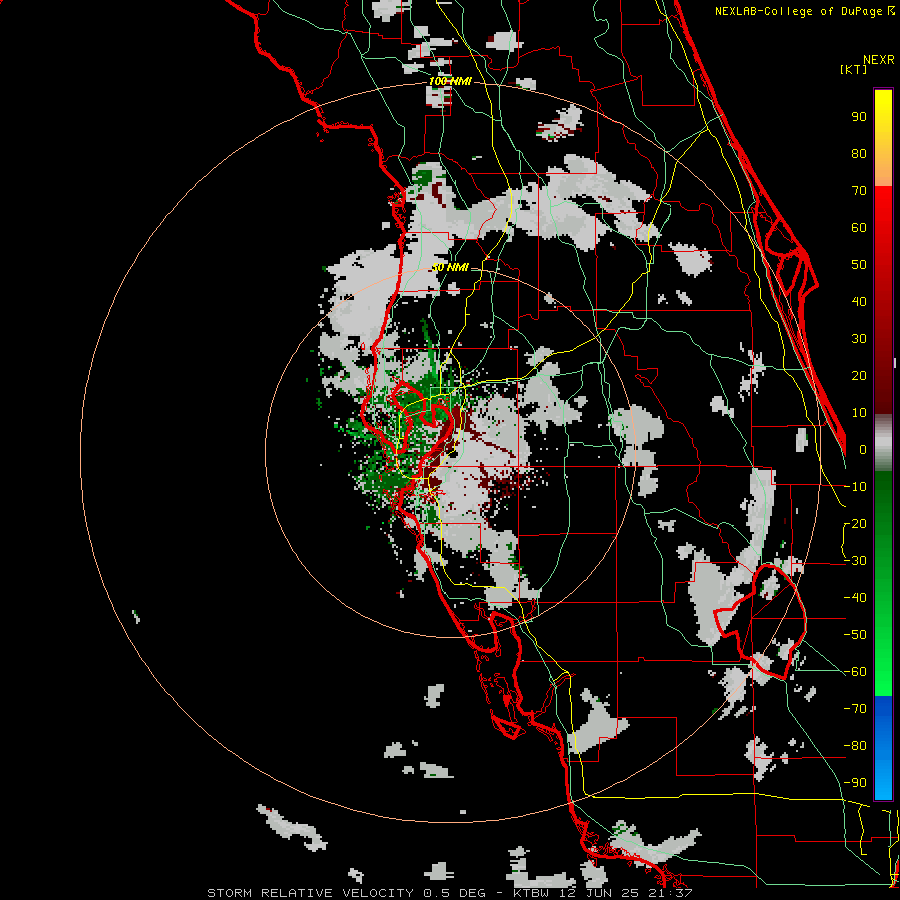Click the 100 NMI range ring label

[450, 82]
